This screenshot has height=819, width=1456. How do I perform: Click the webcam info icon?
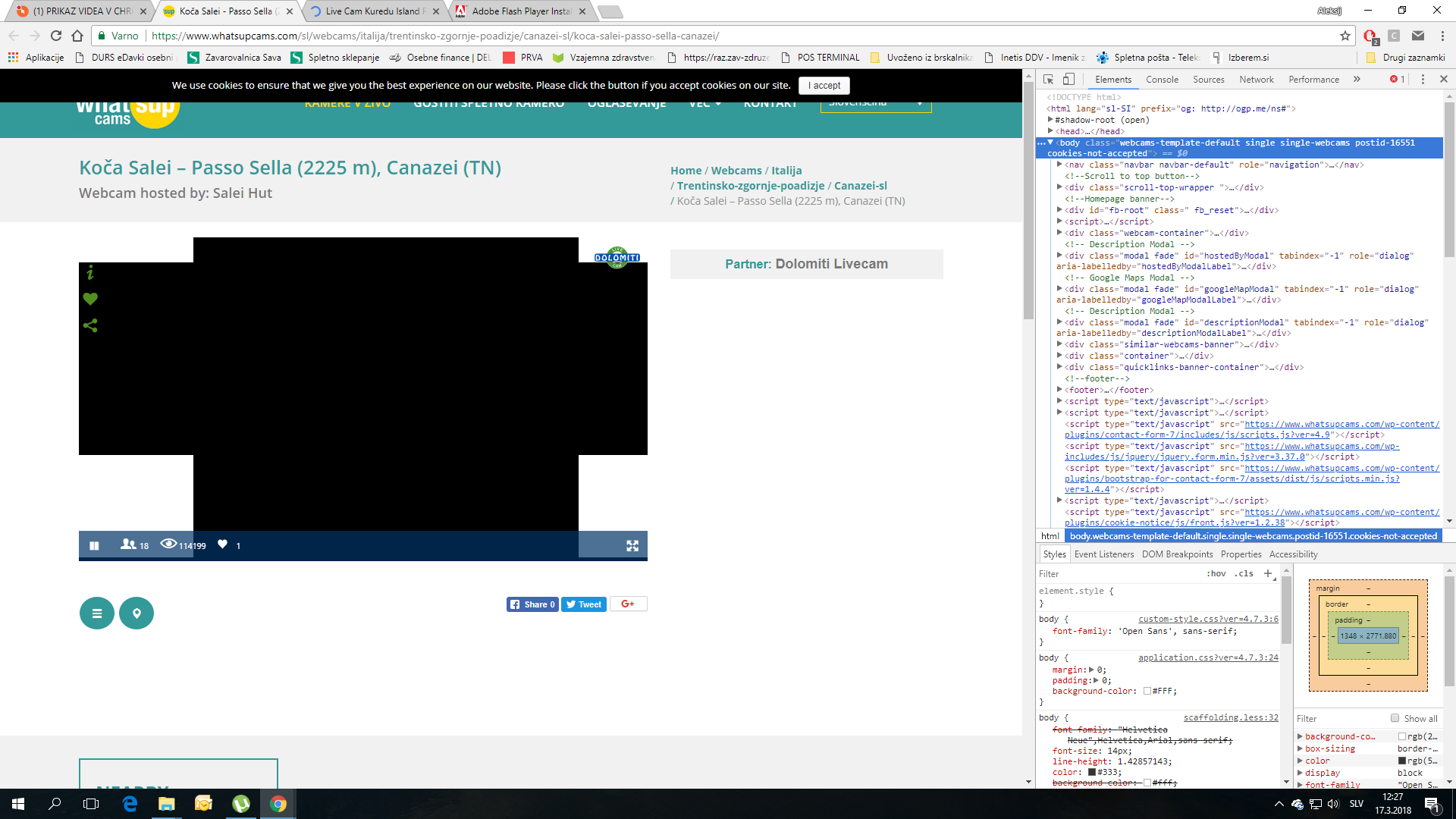click(x=90, y=272)
